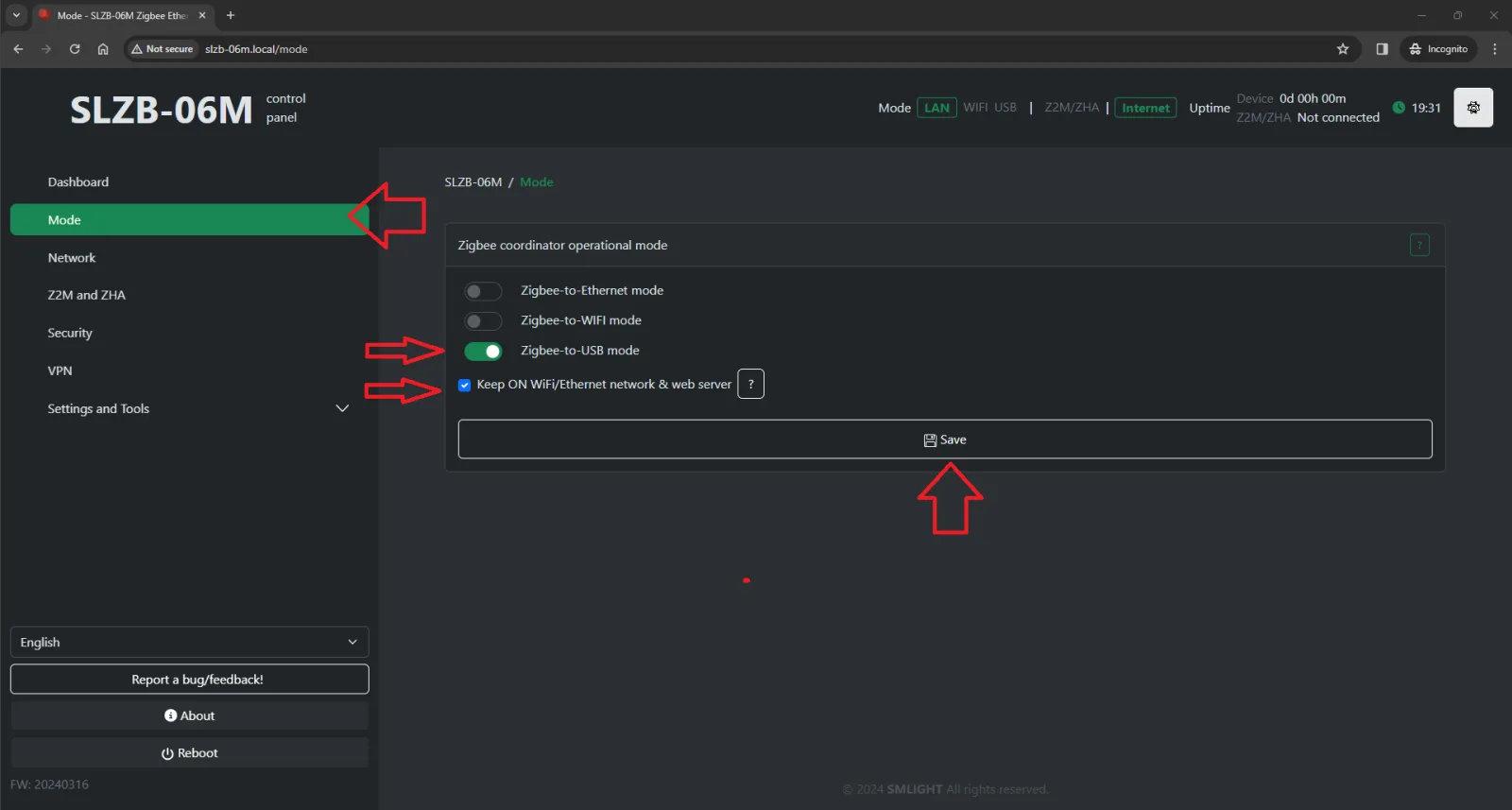Screen dimensions: 1512x810
Task: Open browser side panel icon
Action: click(1382, 49)
